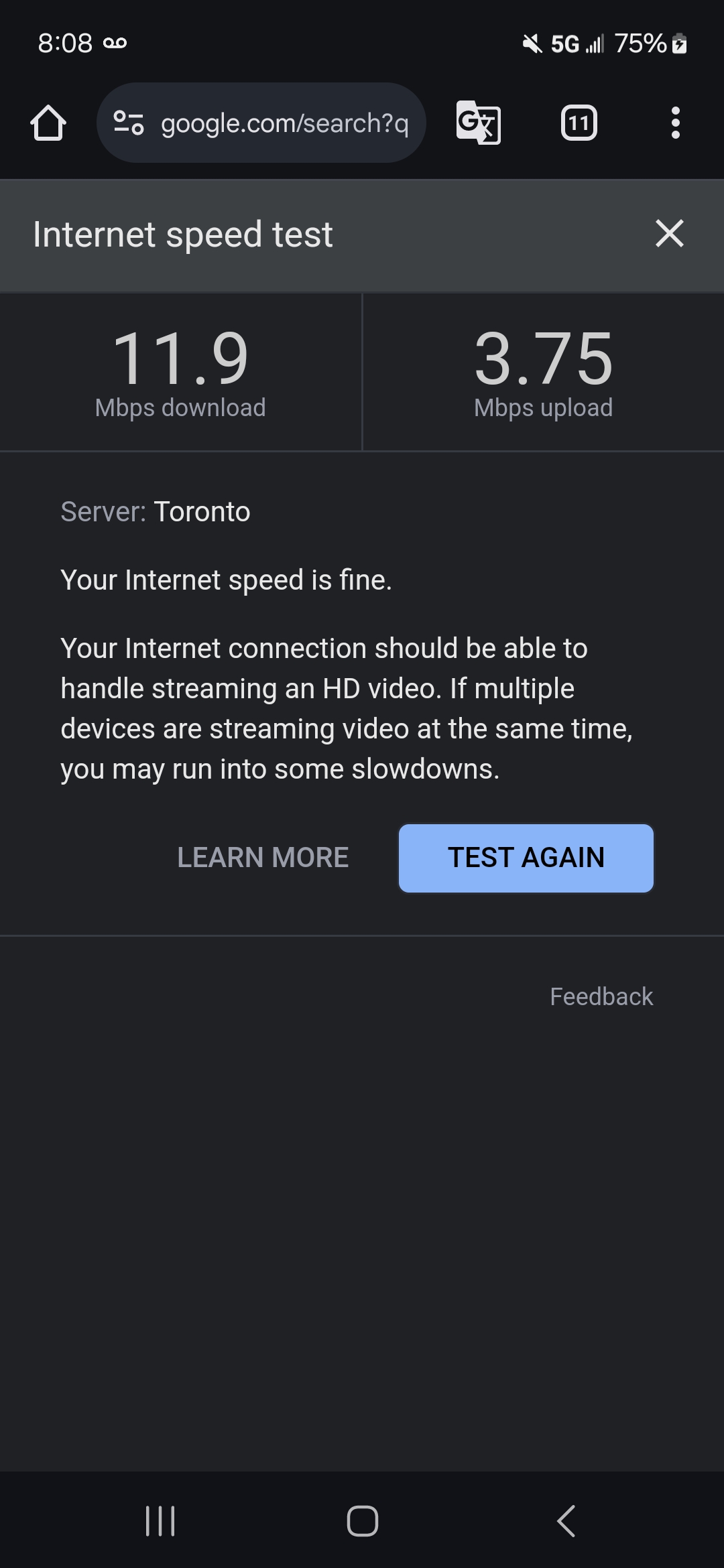724x1568 pixels.
Task: Open the tab switcher showing 11 tabs
Action: 579,123
